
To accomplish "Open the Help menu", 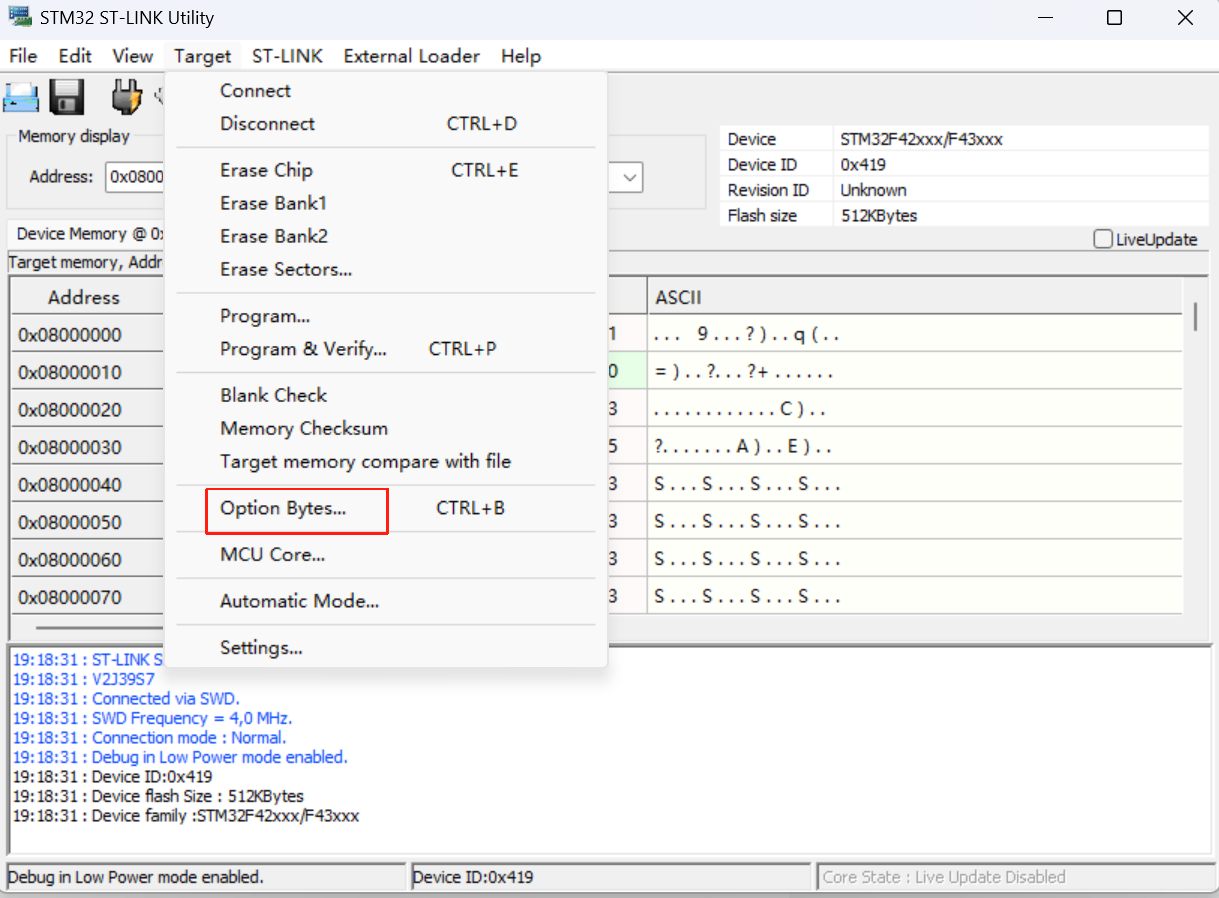I will point(521,56).
